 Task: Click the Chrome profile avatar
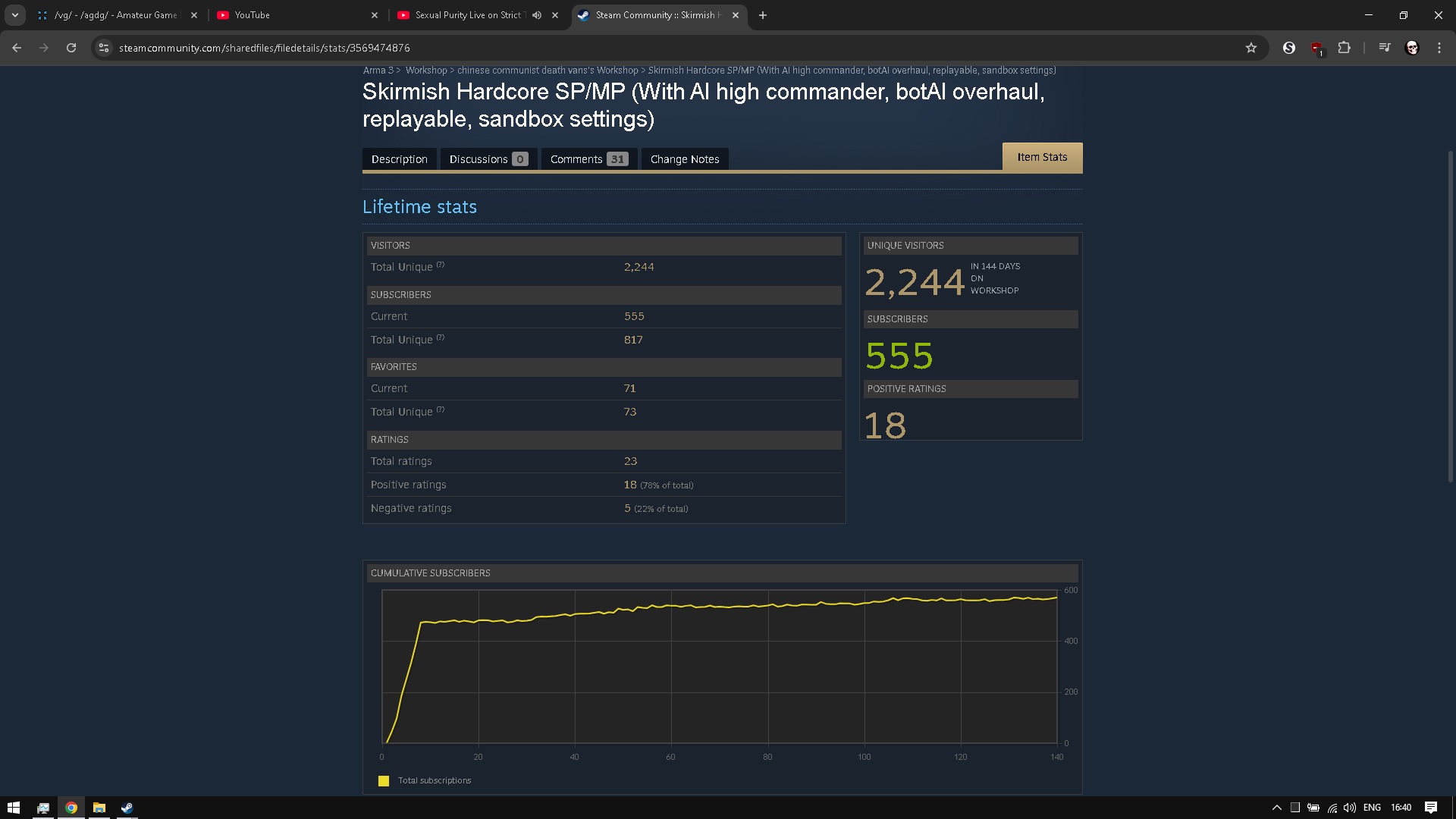tap(1412, 48)
